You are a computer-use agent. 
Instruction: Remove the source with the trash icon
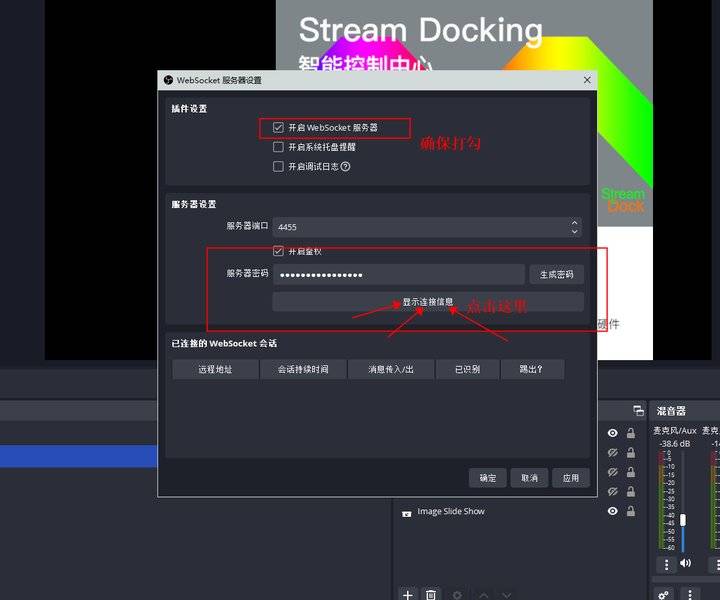pyautogui.click(x=431, y=595)
